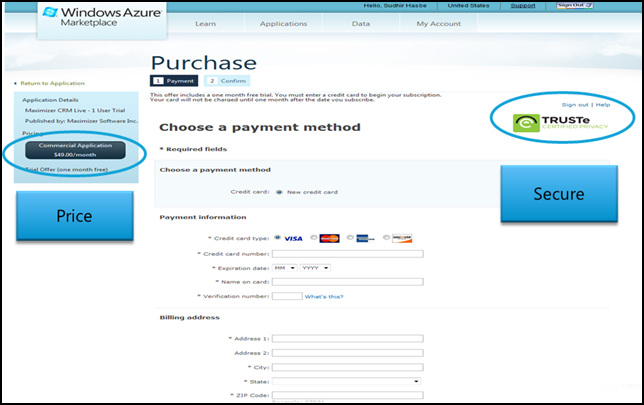Click the MasterCard logo
The image size is (644, 405).
point(329,239)
